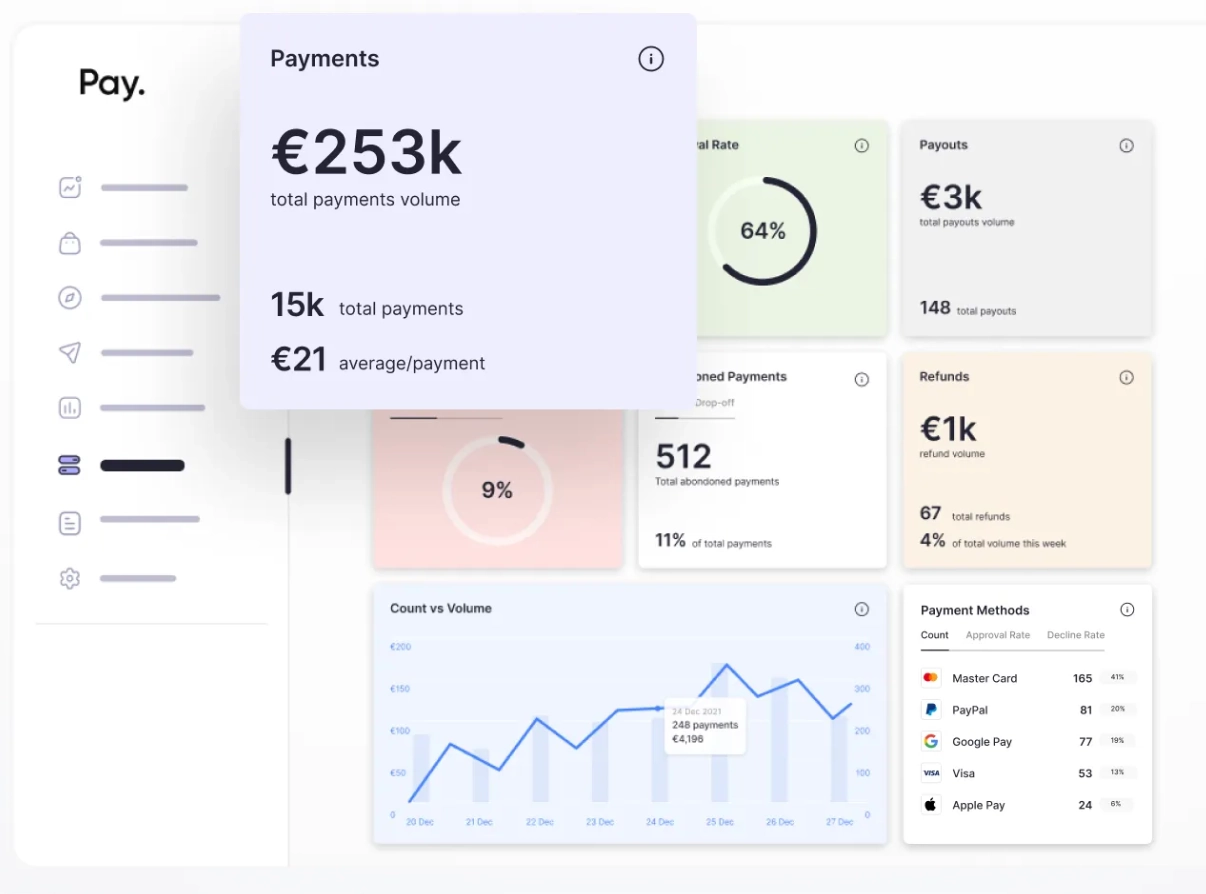Click the Count vs Volume title
The width and height of the screenshot is (1206, 894).
tap(441, 608)
